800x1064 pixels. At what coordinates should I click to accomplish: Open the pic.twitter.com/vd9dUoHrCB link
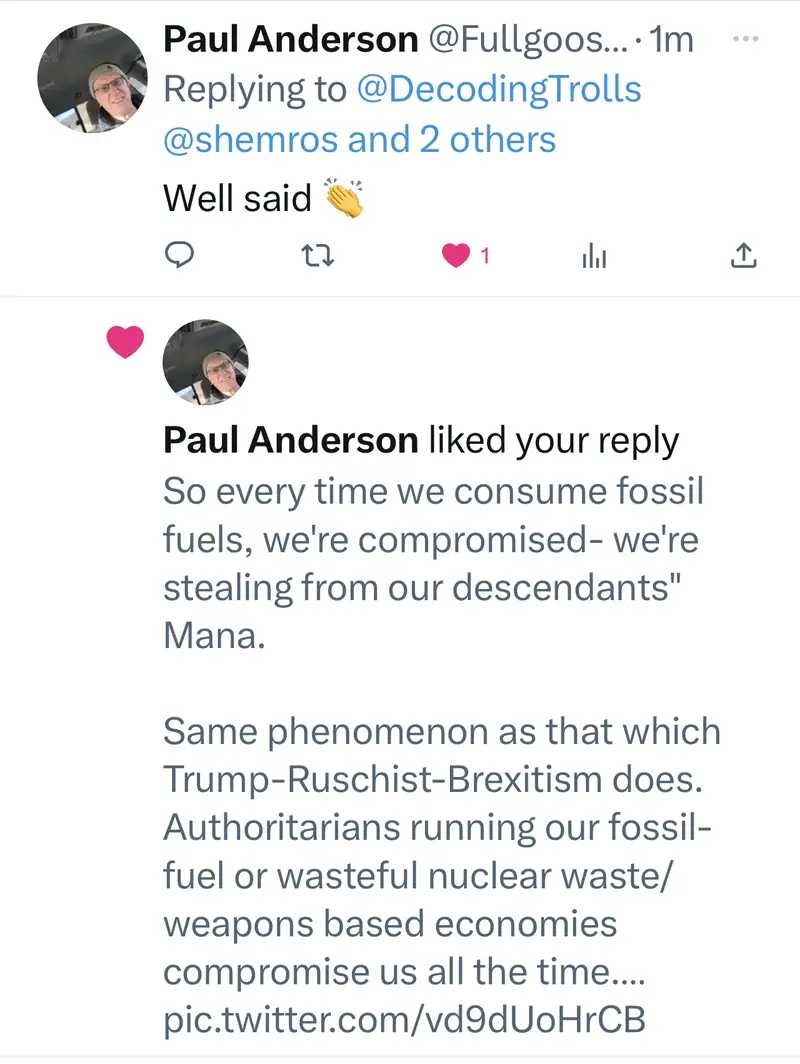(404, 1019)
